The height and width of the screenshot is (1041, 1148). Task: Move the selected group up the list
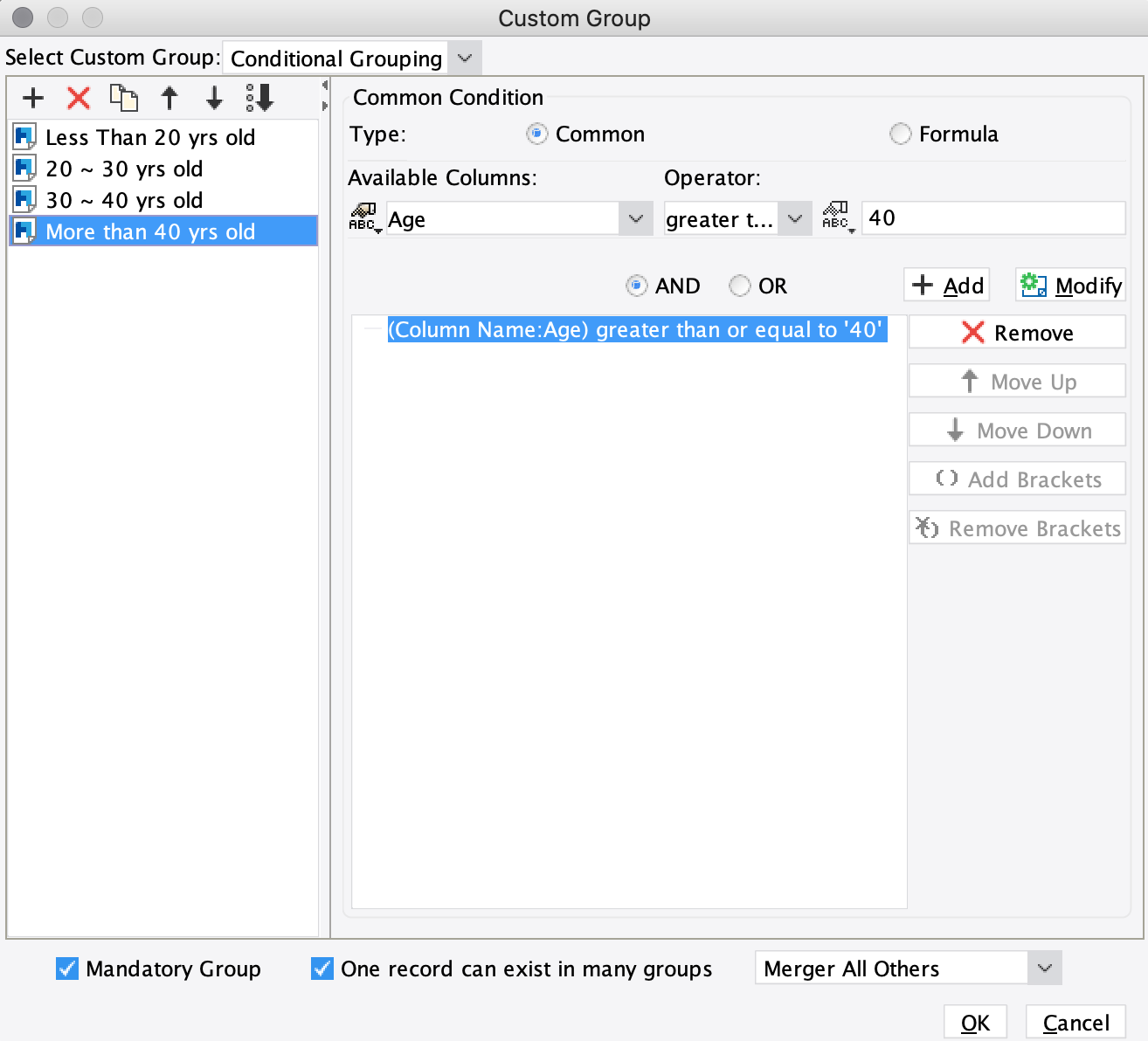169,98
